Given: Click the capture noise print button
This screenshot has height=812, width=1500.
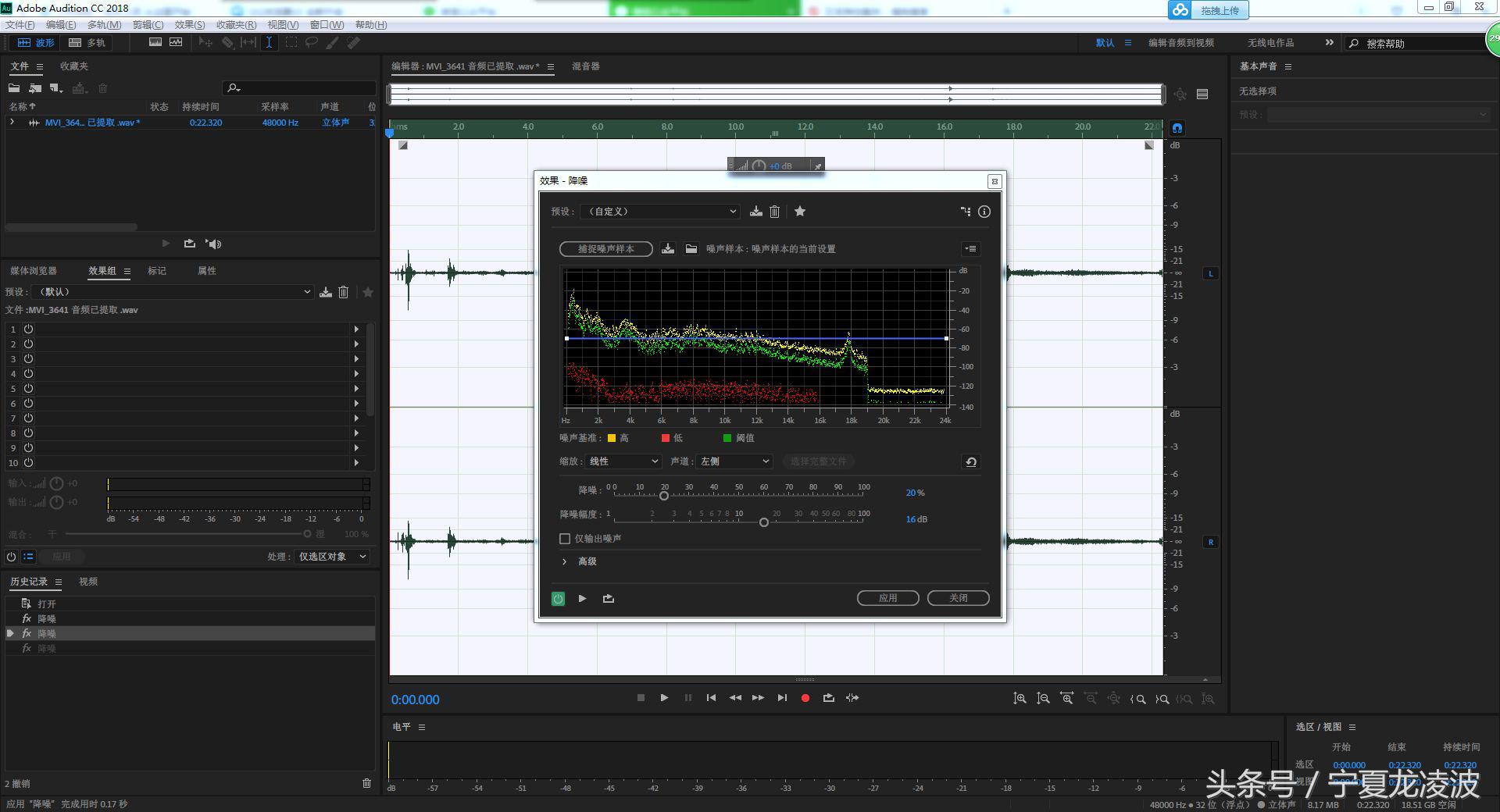Looking at the screenshot, I should point(606,249).
